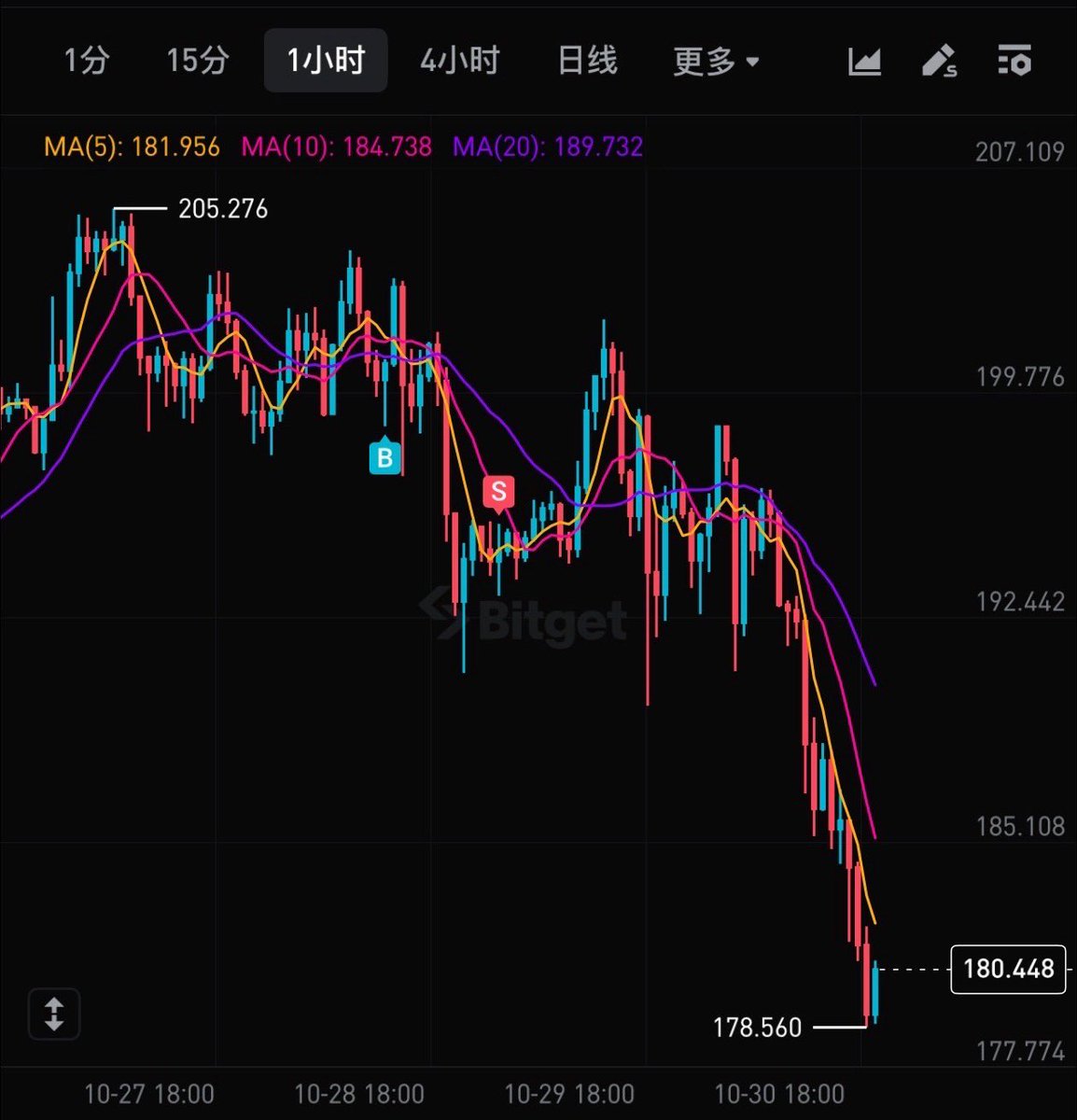Click the MA(20): 189.732 indicator label
Screen dimensions: 1077x1120
tap(548, 147)
